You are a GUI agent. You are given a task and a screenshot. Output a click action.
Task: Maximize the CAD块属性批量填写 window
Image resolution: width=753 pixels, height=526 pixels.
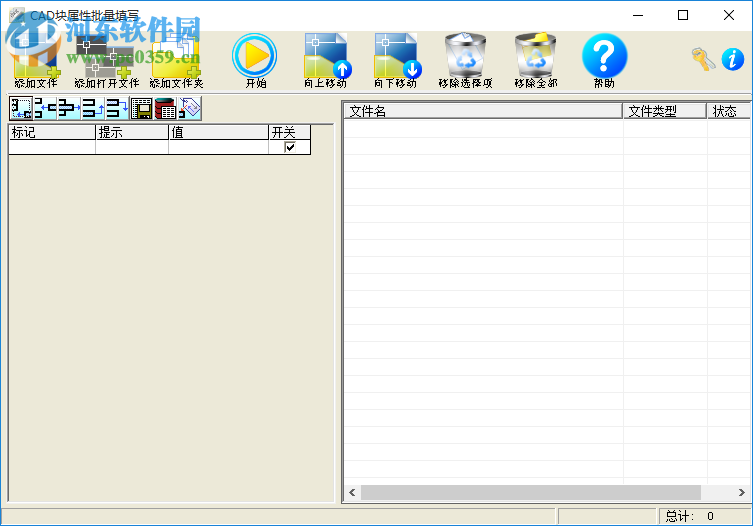click(683, 15)
